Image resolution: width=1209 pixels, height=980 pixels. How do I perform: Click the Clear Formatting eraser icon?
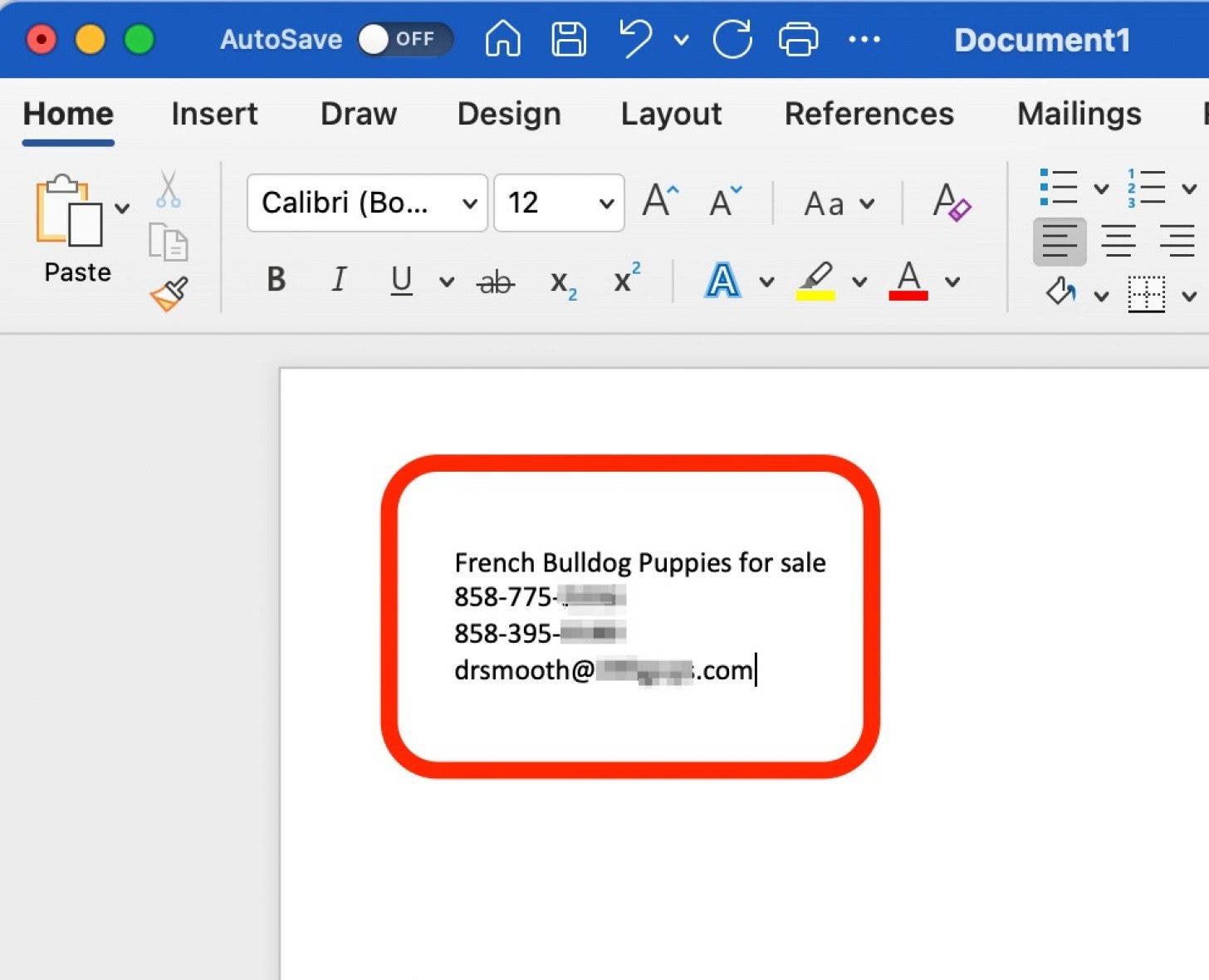(951, 203)
